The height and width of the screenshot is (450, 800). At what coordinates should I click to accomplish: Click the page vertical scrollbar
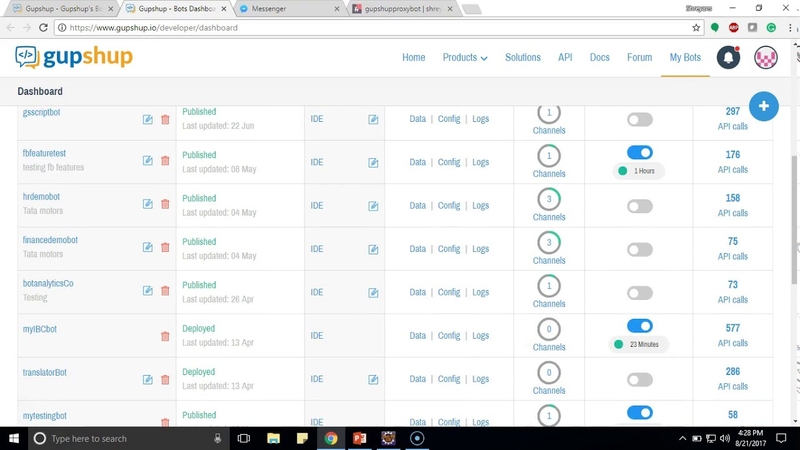(795, 219)
